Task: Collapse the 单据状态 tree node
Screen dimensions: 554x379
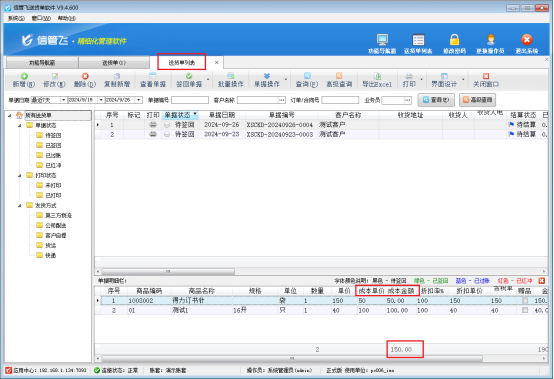Action: click(x=20, y=125)
